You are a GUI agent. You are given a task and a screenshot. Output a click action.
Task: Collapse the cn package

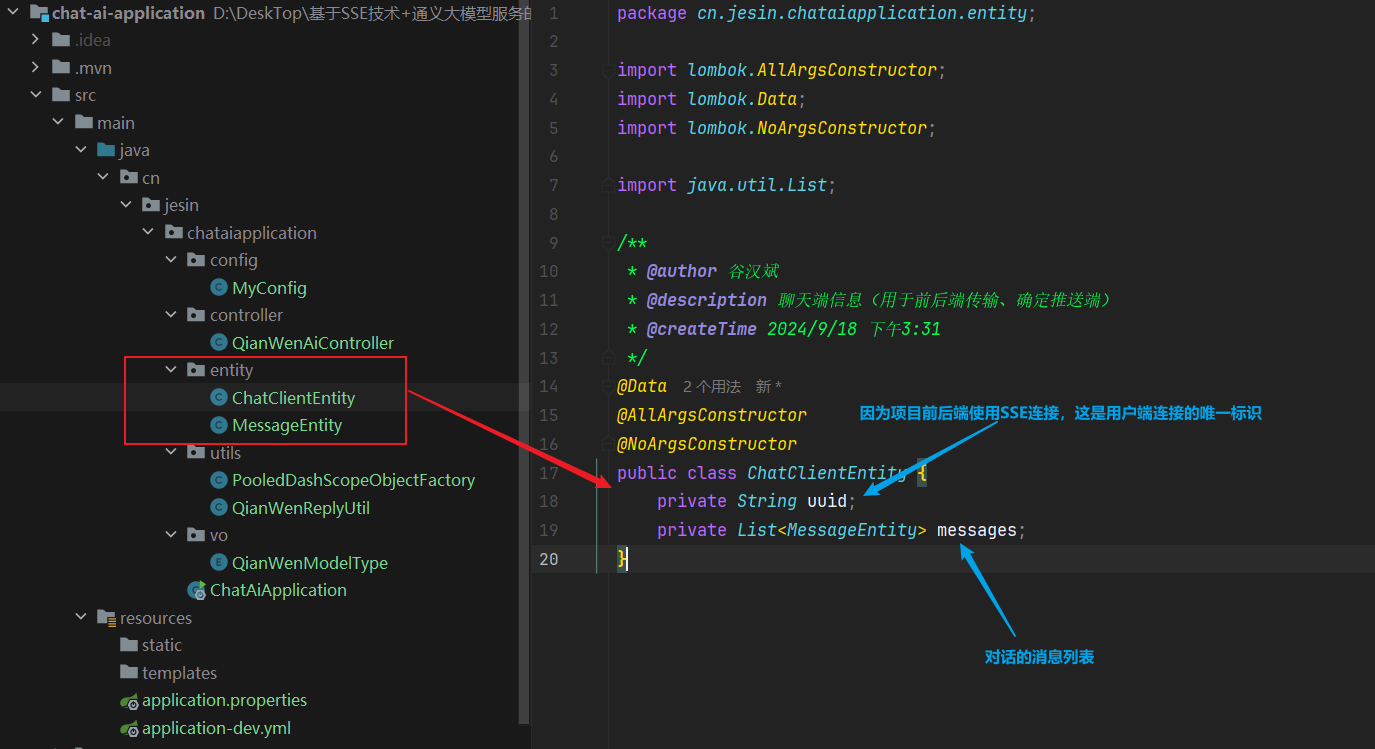click(103, 178)
